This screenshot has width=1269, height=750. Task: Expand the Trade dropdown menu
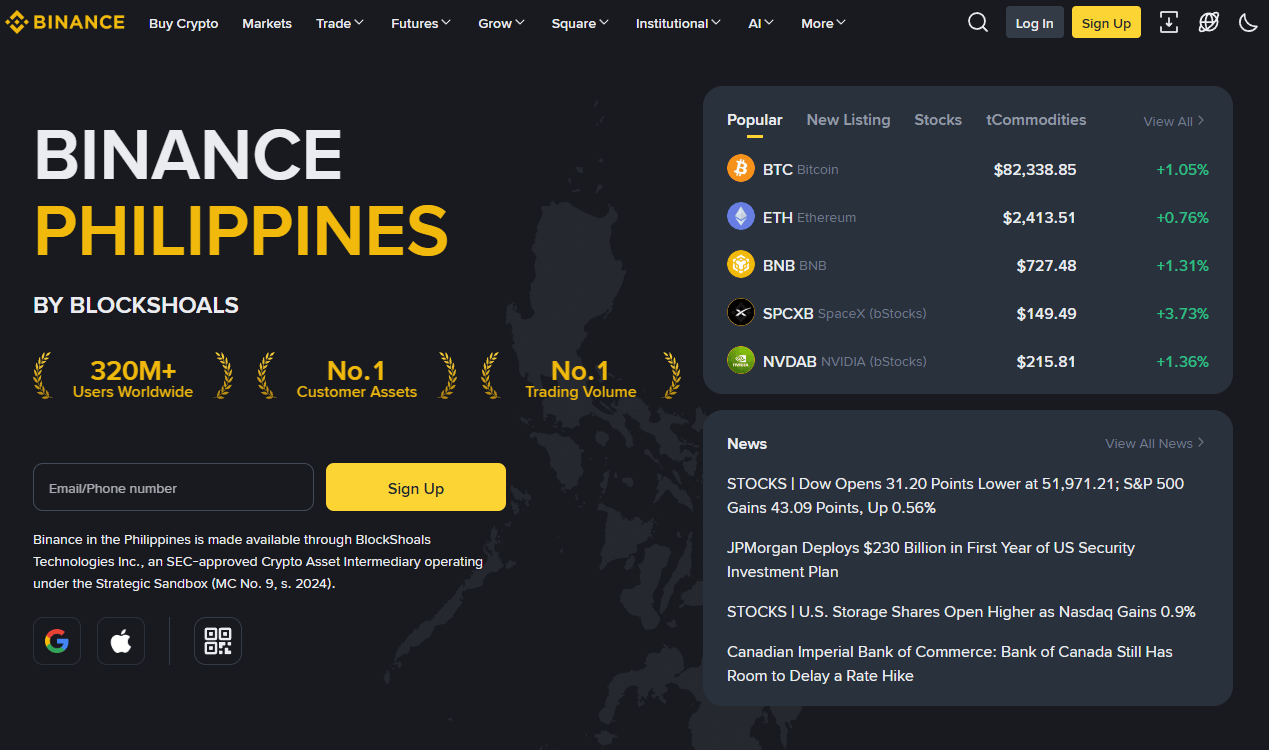340,23
